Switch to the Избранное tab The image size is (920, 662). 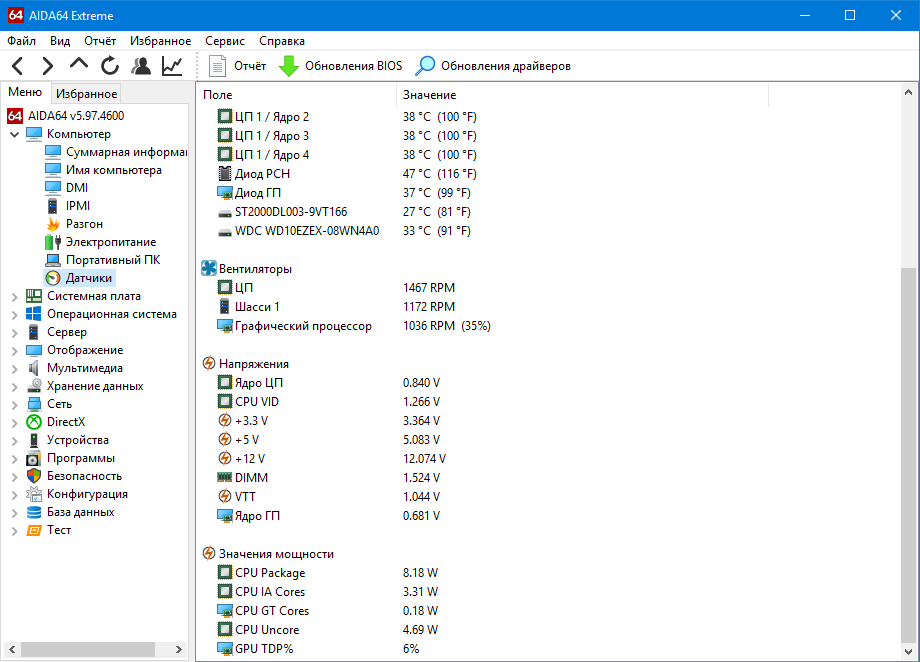tap(86, 94)
